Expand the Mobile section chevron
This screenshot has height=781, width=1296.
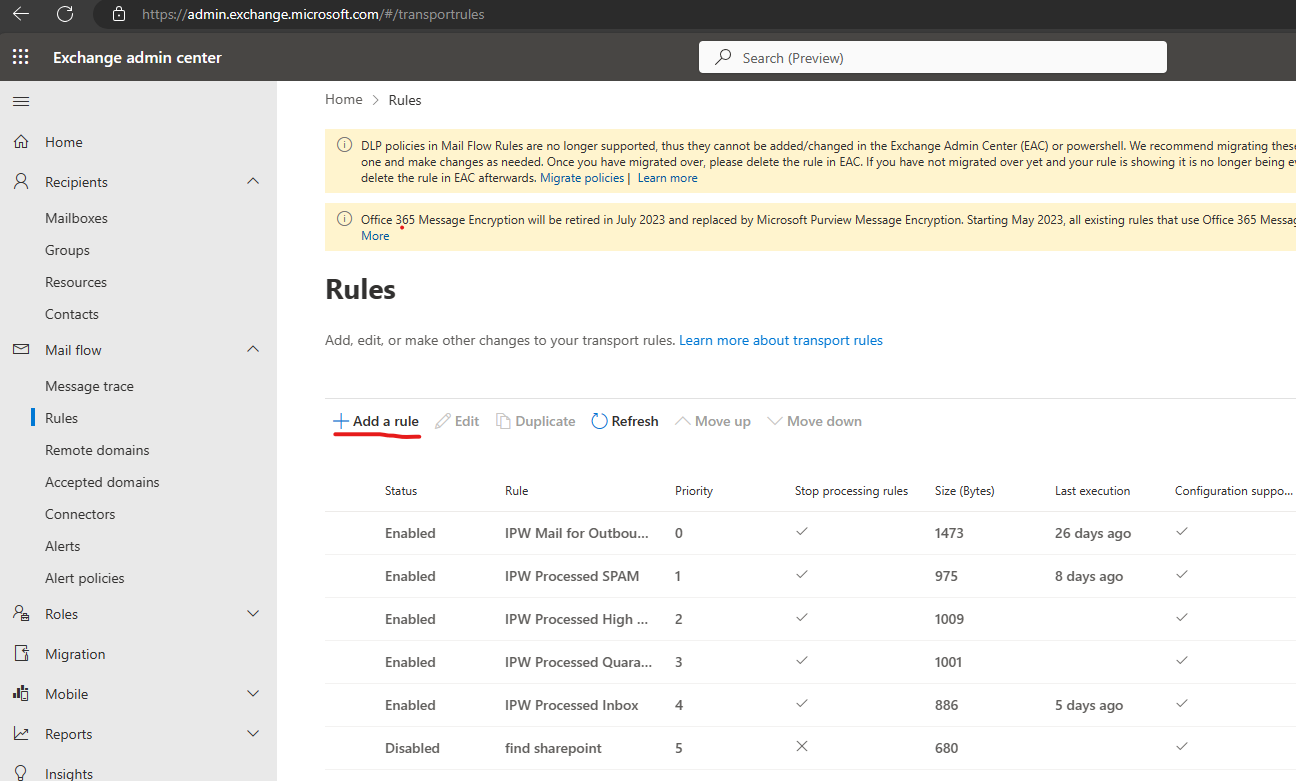pos(253,693)
